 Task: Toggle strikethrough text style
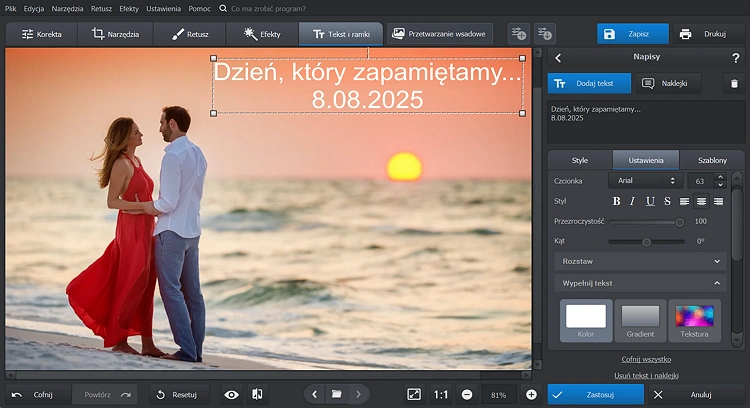[667, 201]
